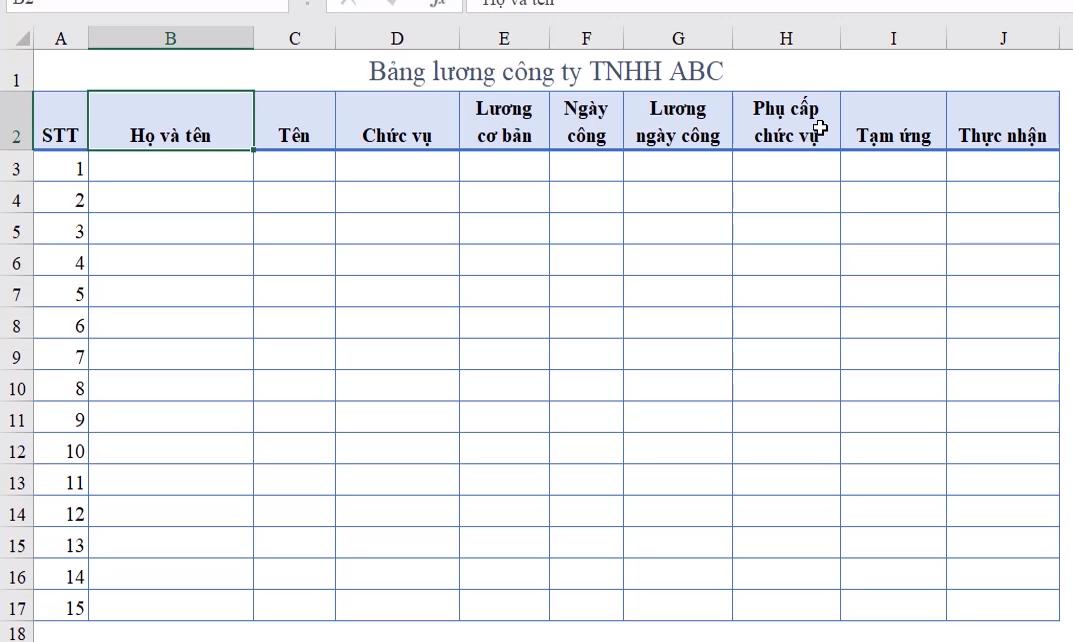
Task: Select row 10 header
Action: click(x=16, y=386)
